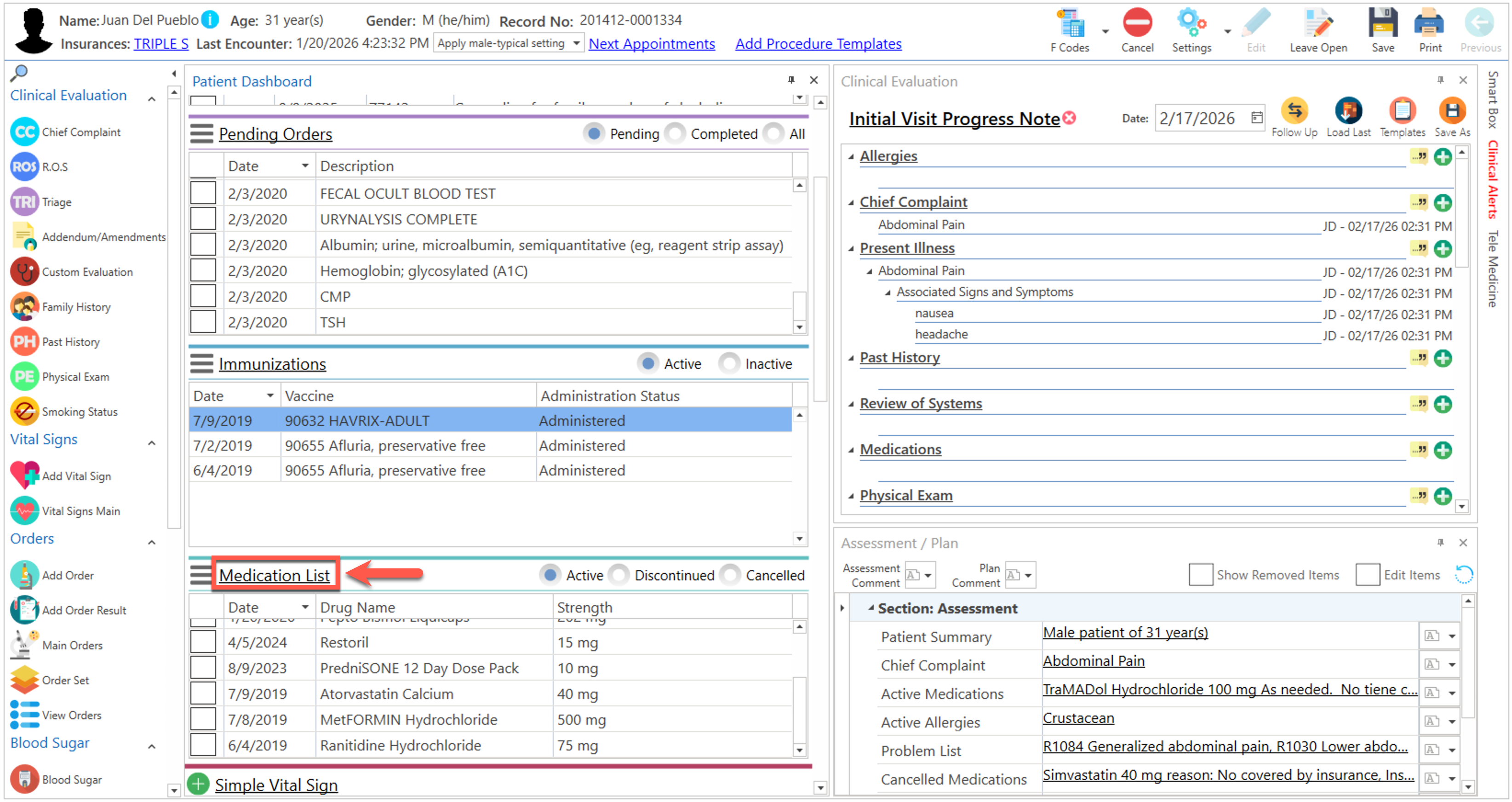Collapse the Present Illness section

tap(851, 248)
